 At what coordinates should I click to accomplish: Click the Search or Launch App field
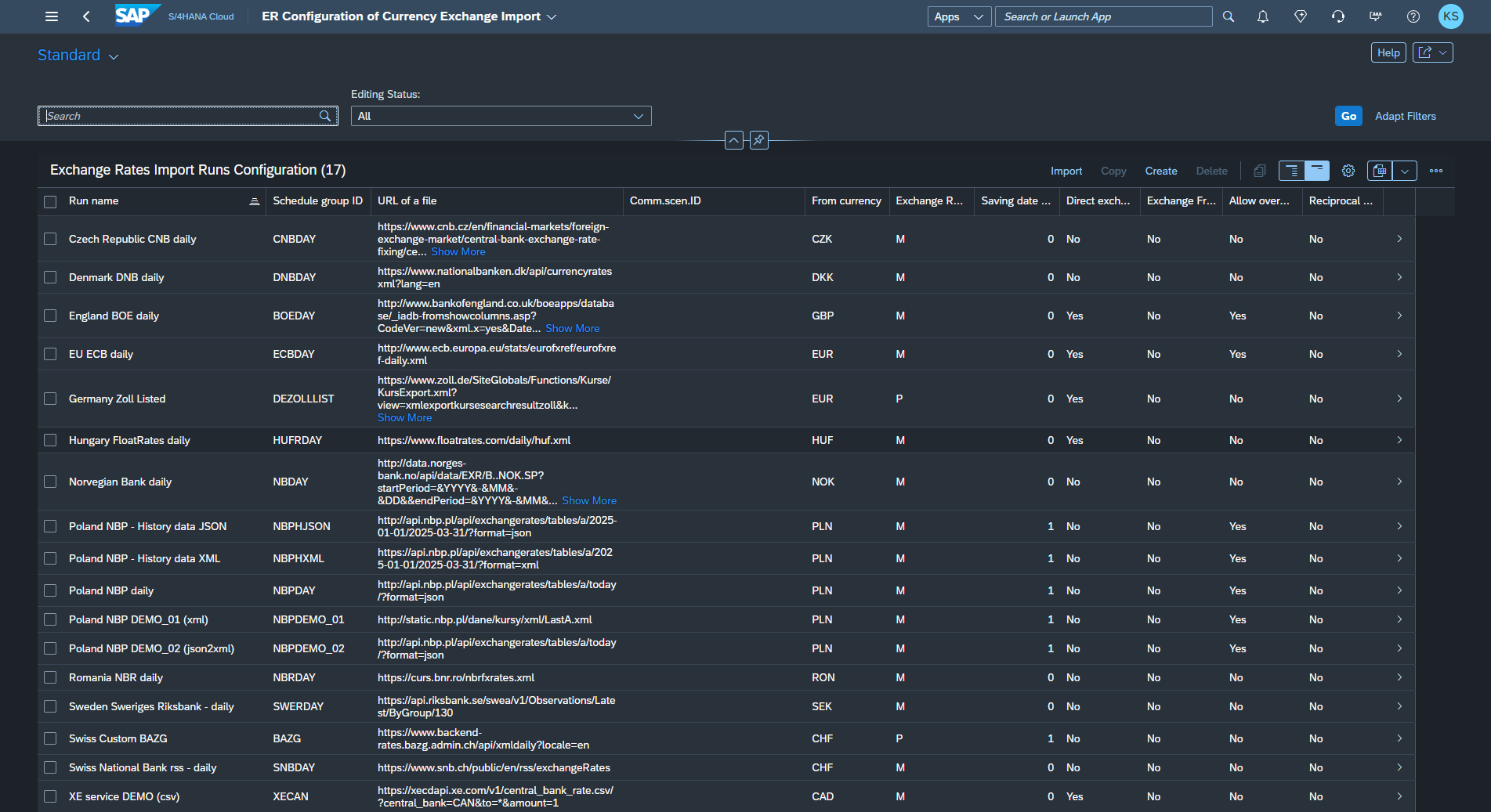tap(1102, 16)
